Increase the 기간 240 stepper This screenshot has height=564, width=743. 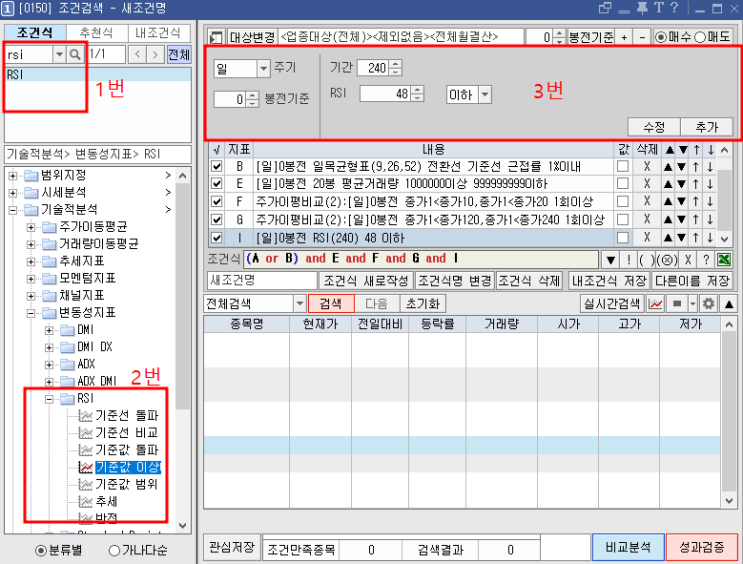[x=396, y=64]
